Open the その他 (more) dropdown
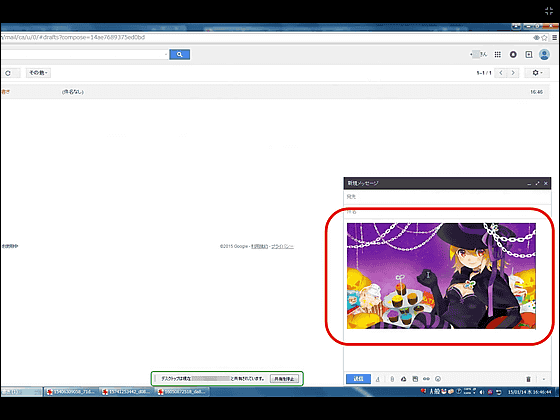The height and width of the screenshot is (420, 560). 38,73
